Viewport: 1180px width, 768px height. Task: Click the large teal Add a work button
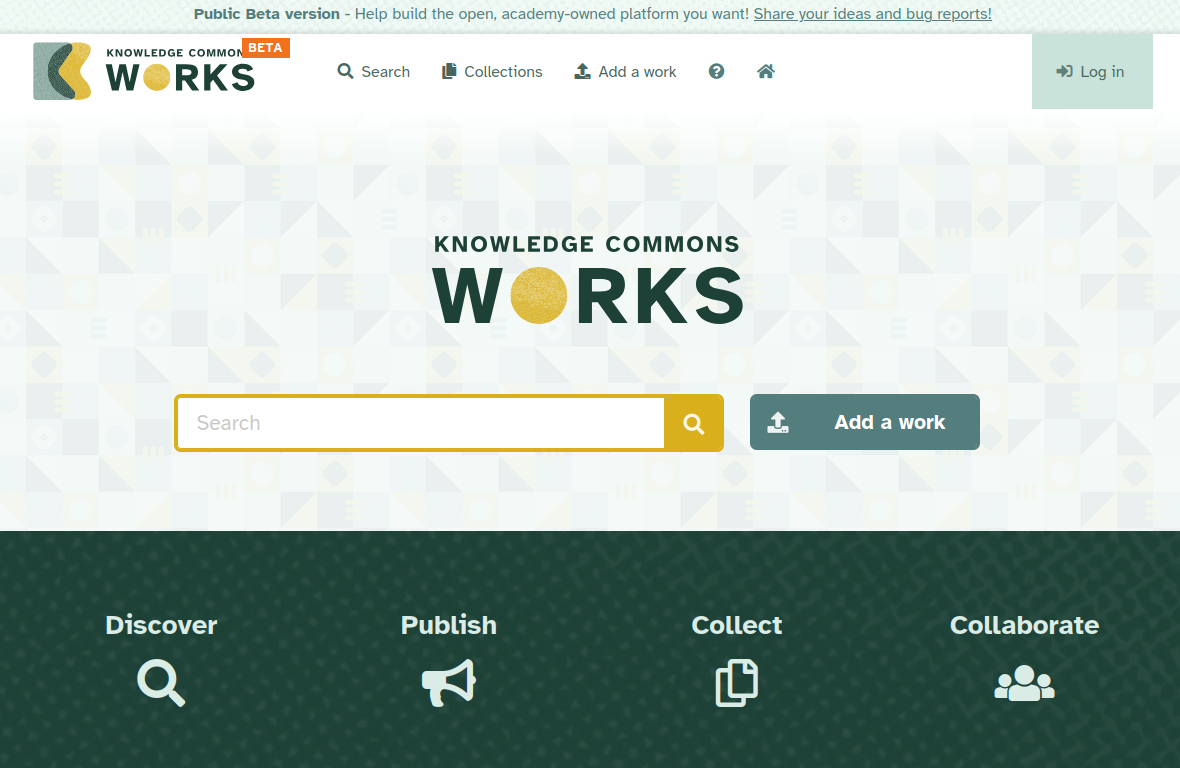pos(865,422)
